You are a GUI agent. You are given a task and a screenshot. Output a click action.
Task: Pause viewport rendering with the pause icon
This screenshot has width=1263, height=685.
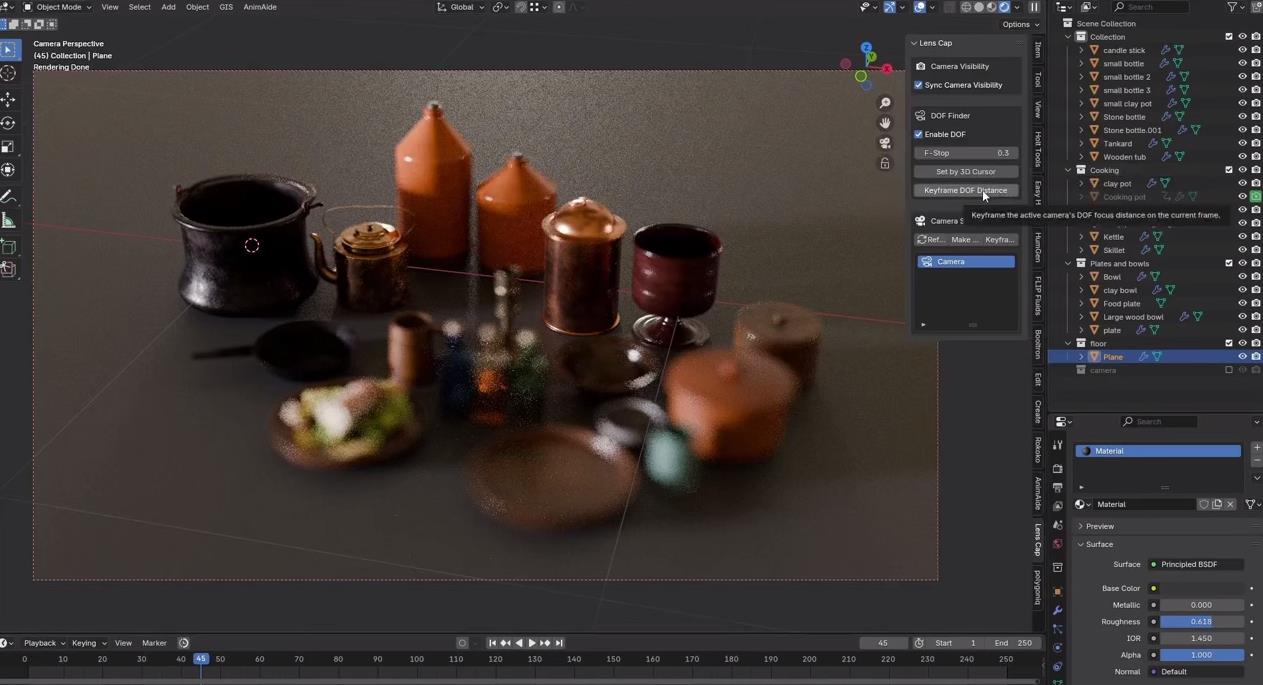pyautogui.click(x=1034, y=7)
